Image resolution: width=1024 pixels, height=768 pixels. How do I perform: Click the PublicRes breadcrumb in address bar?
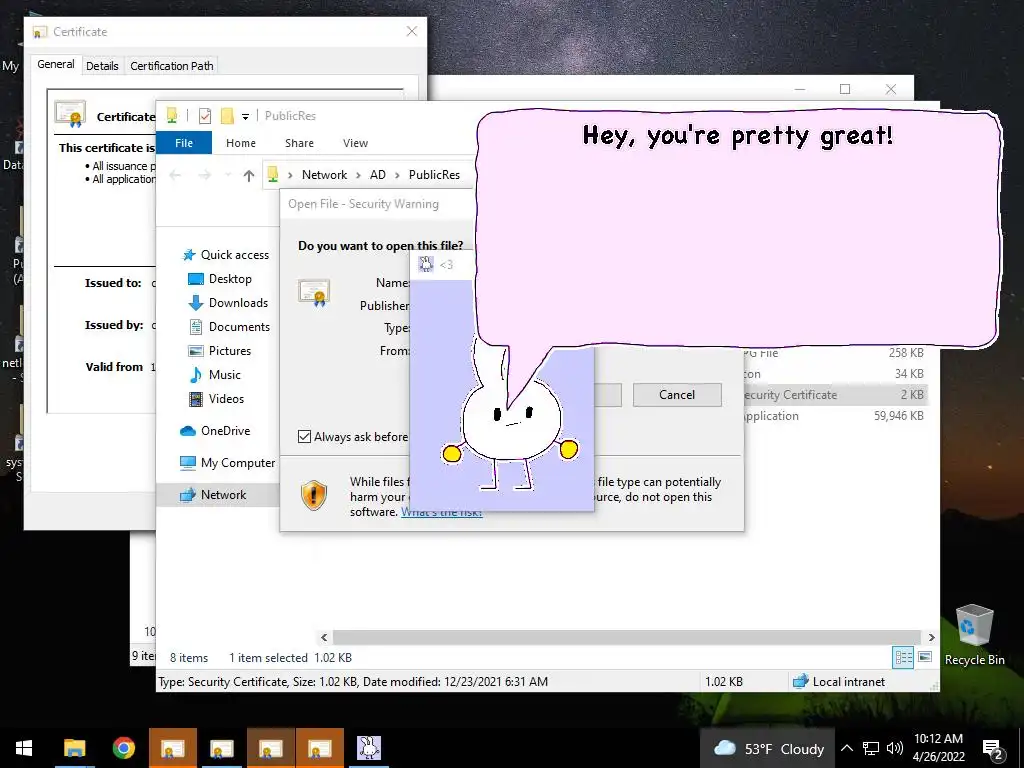434,175
